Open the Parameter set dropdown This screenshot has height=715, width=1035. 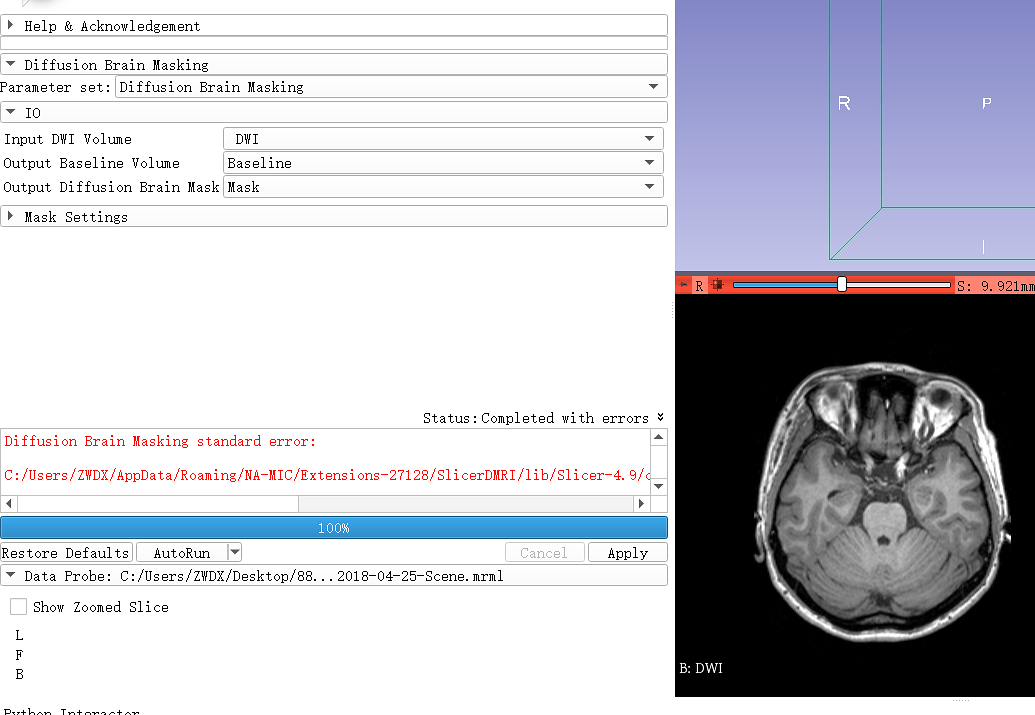389,87
